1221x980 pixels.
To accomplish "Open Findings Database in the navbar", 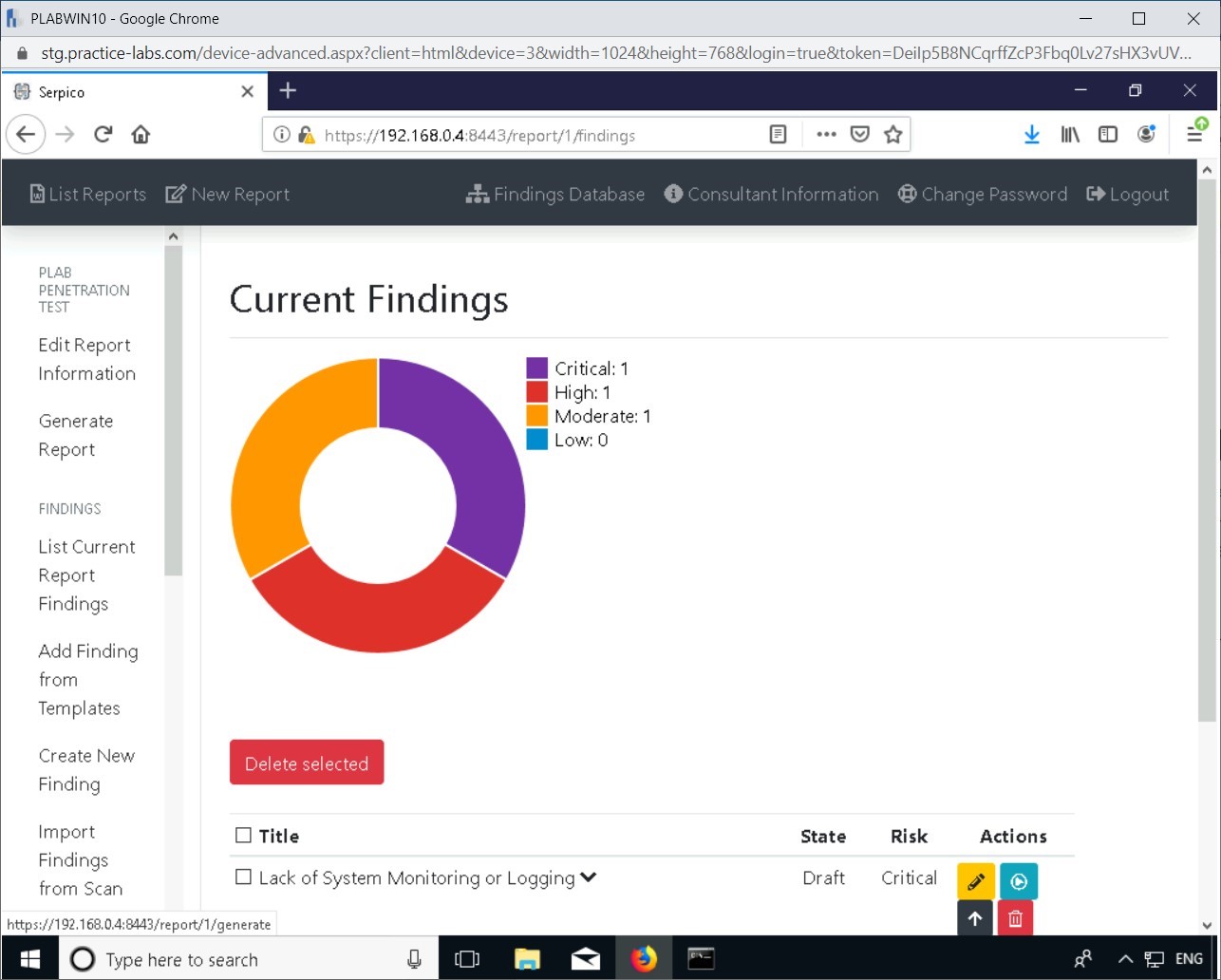I will pos(555,195).
